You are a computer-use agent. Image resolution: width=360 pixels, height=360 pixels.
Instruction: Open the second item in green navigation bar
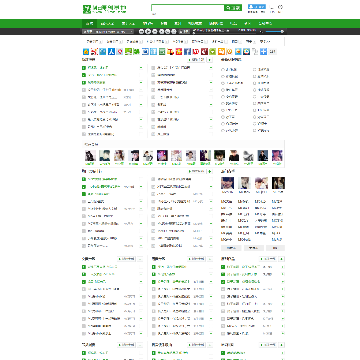point(107,24)
